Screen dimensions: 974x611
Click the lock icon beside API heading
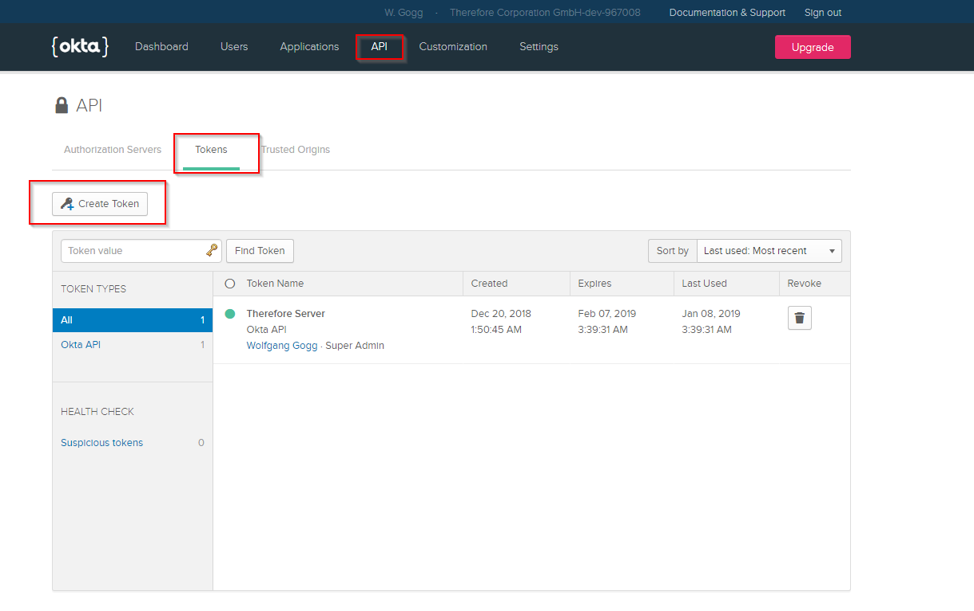pyautogui.click(x=62, y=106)
